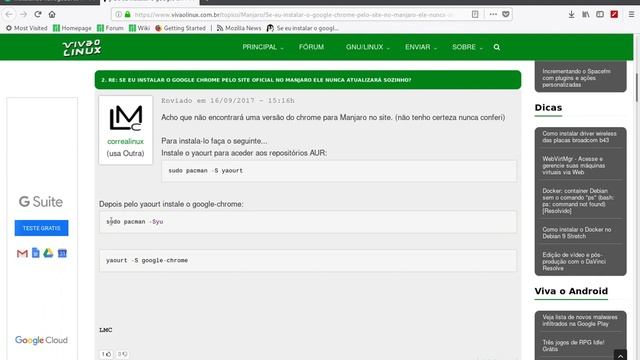Open the 'Se eu instalar o googl...' bookmark
The image size is (640, 360).
pos(302,28)
